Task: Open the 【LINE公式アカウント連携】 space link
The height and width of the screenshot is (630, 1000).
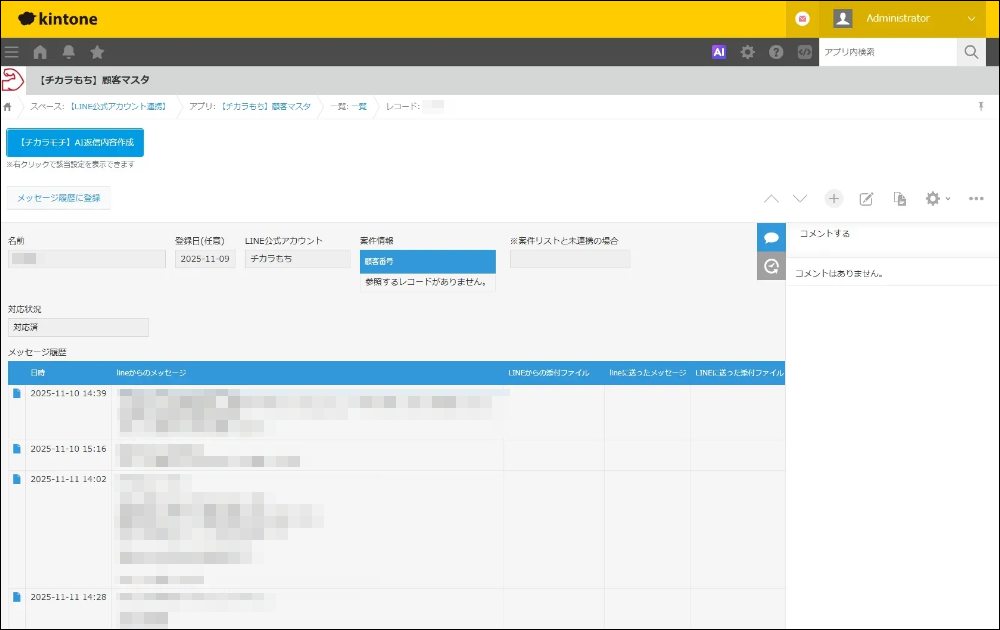Action: click(x=118, y=106)
